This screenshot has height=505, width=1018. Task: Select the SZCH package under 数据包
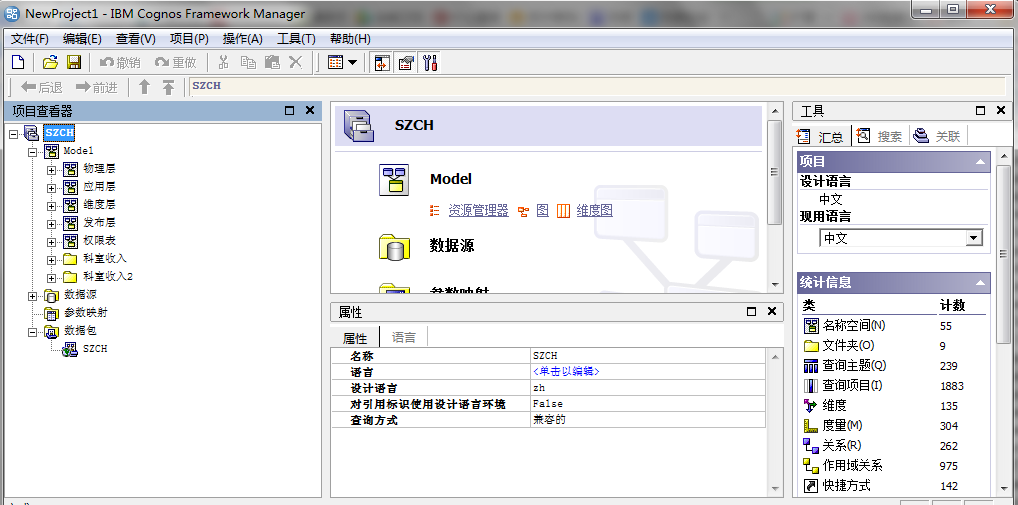[95, 349]
